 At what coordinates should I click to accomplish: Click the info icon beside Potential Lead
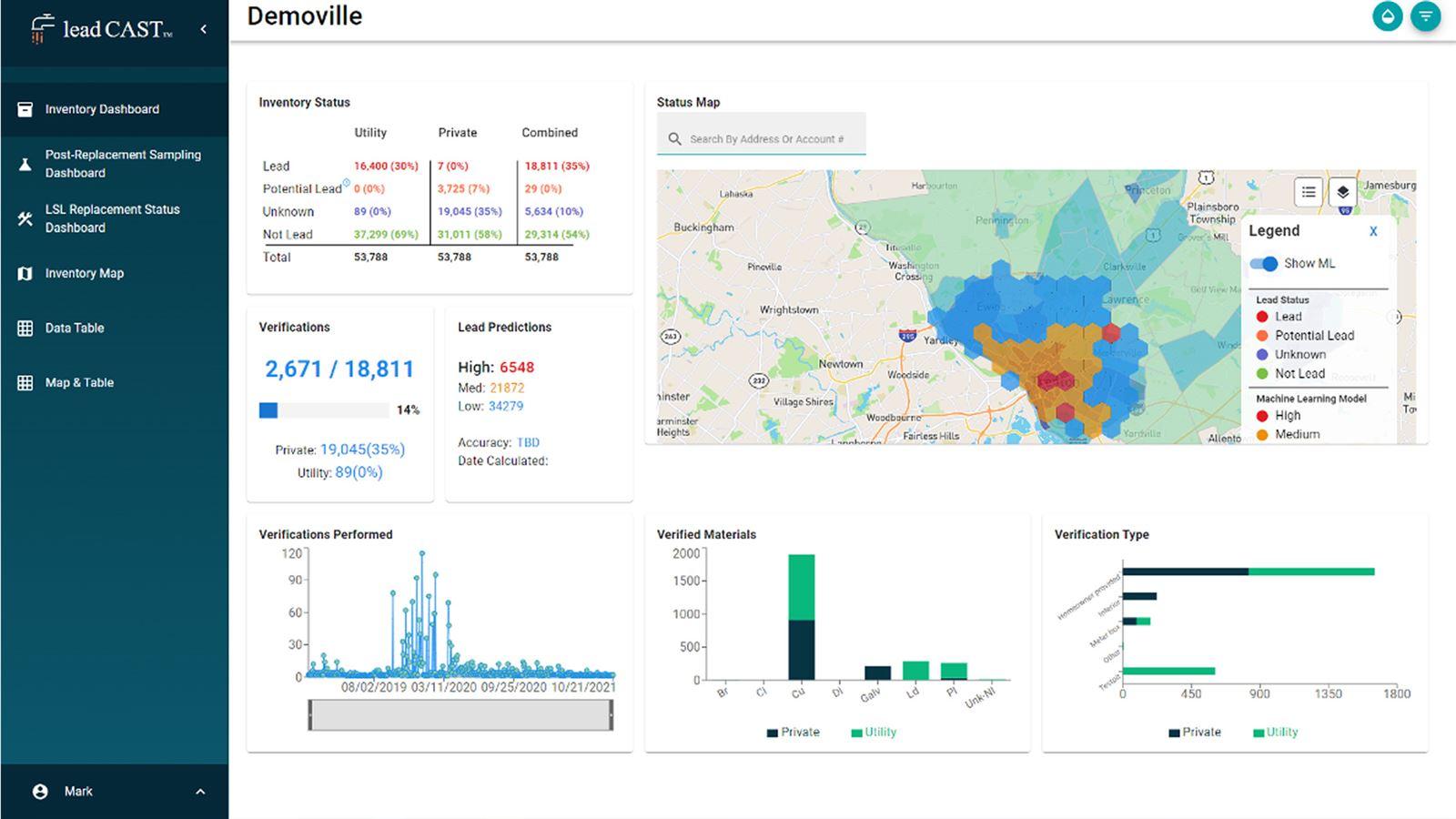point(346,183)
